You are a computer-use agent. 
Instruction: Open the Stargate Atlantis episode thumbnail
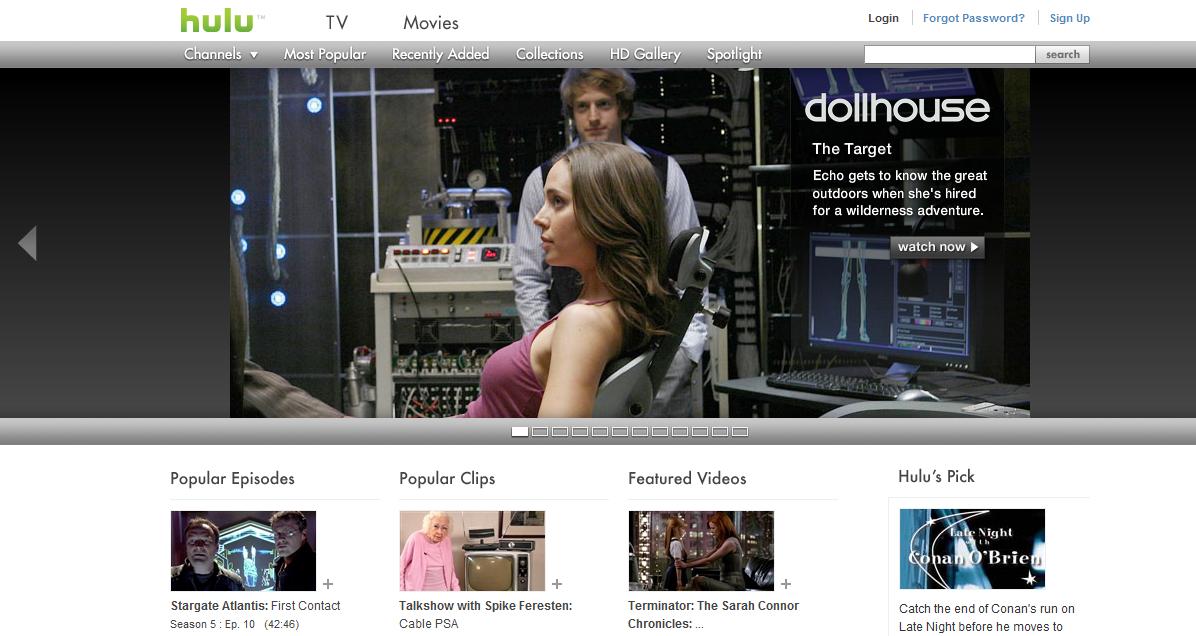click(x=243, y=551)
